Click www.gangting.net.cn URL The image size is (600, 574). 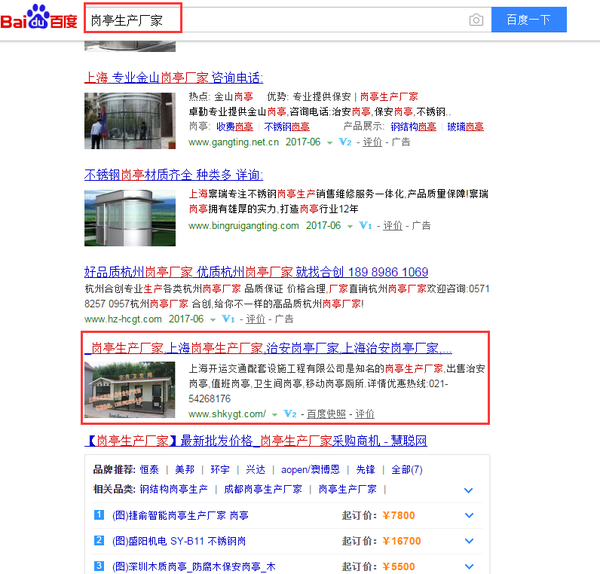coord(233,142)
